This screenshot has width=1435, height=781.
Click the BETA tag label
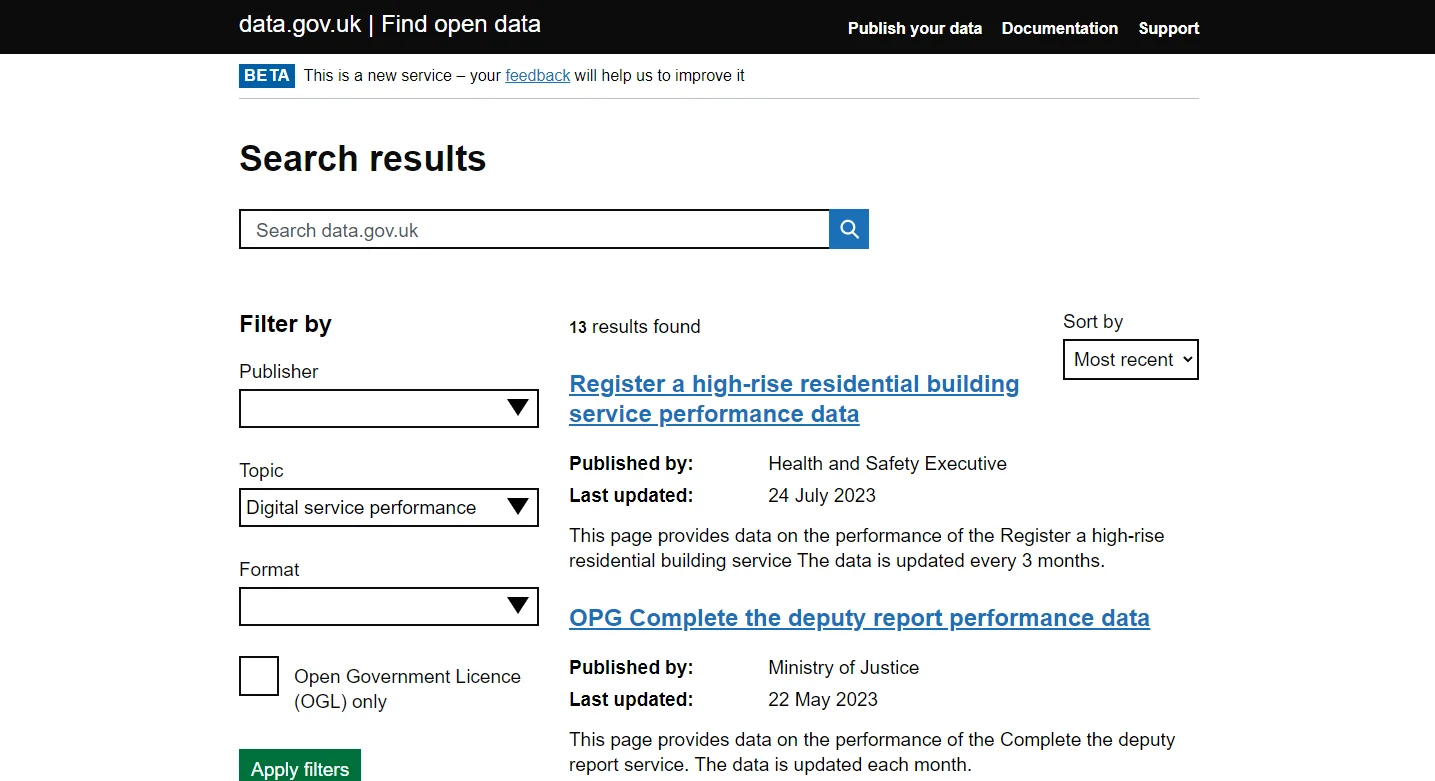coord(267,75)
